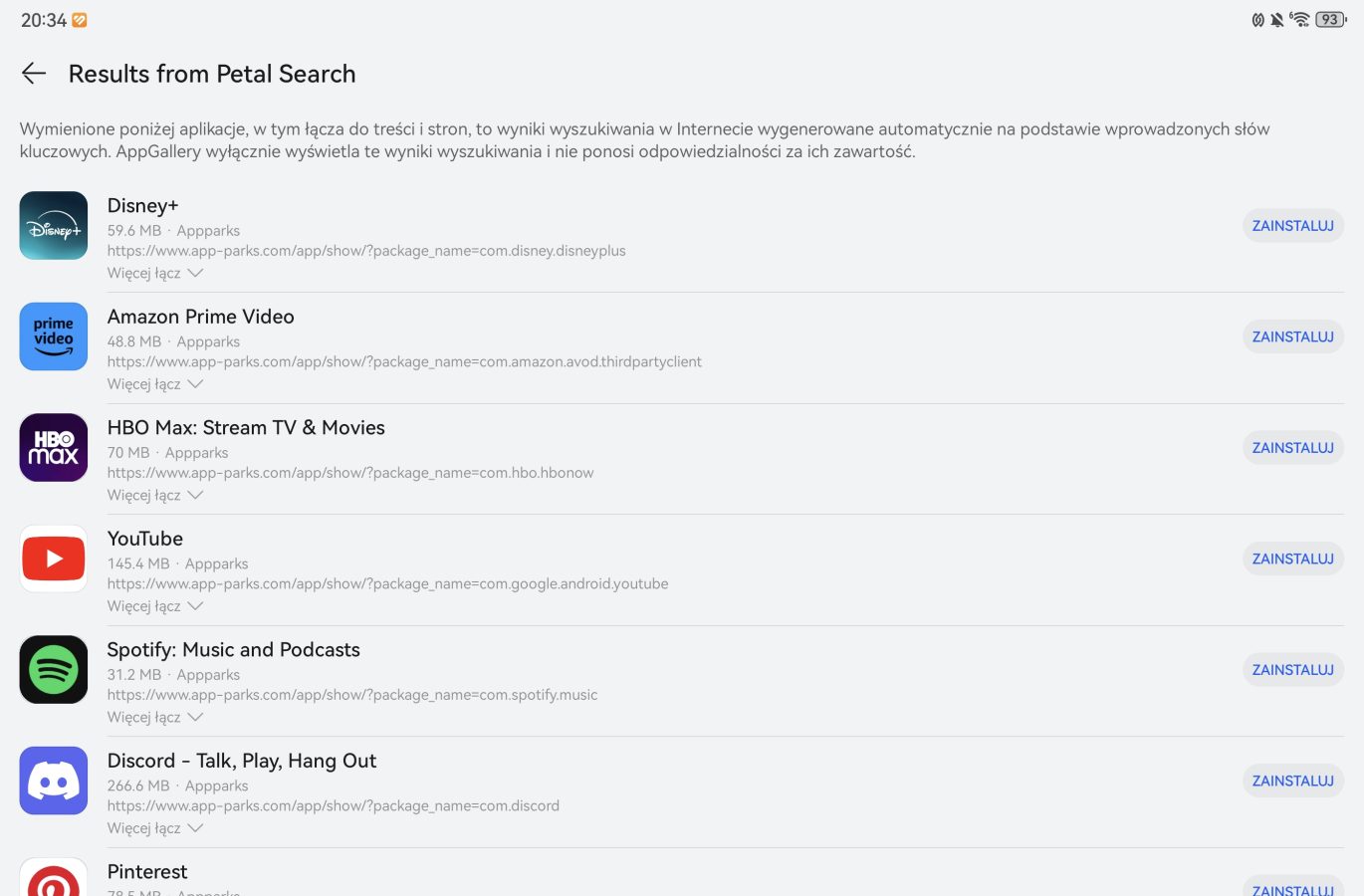Open the Amazon Prime Video icon
1364x896 pixels.
pos(54,336)
